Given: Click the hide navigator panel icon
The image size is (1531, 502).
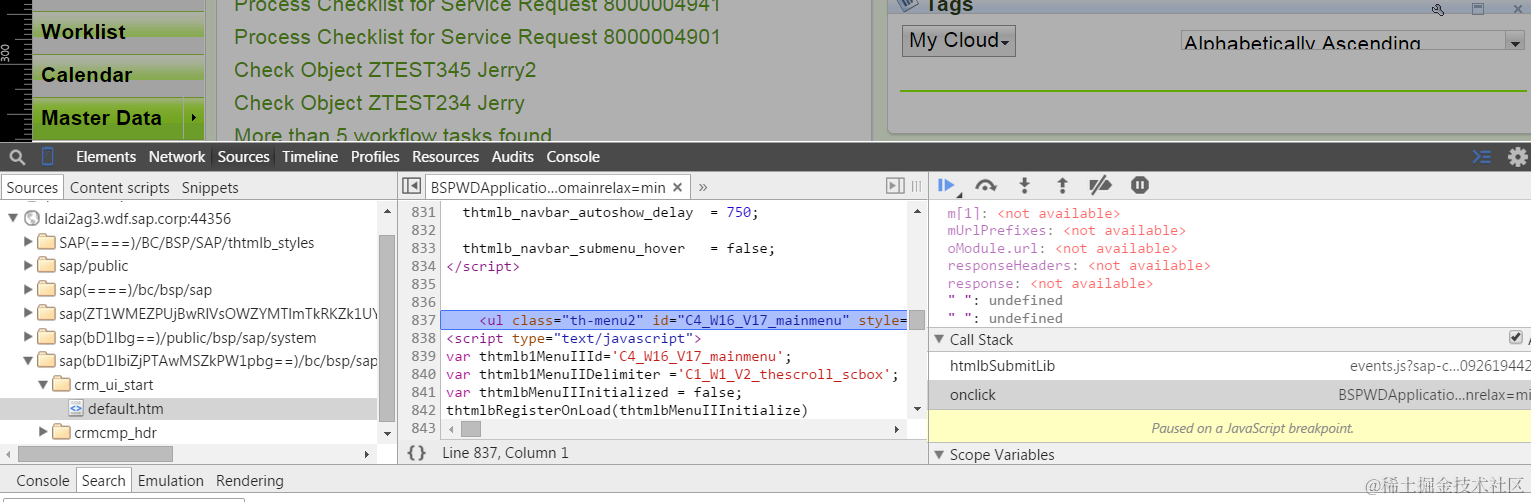Looking at the screenshot, I should point(410,186).
